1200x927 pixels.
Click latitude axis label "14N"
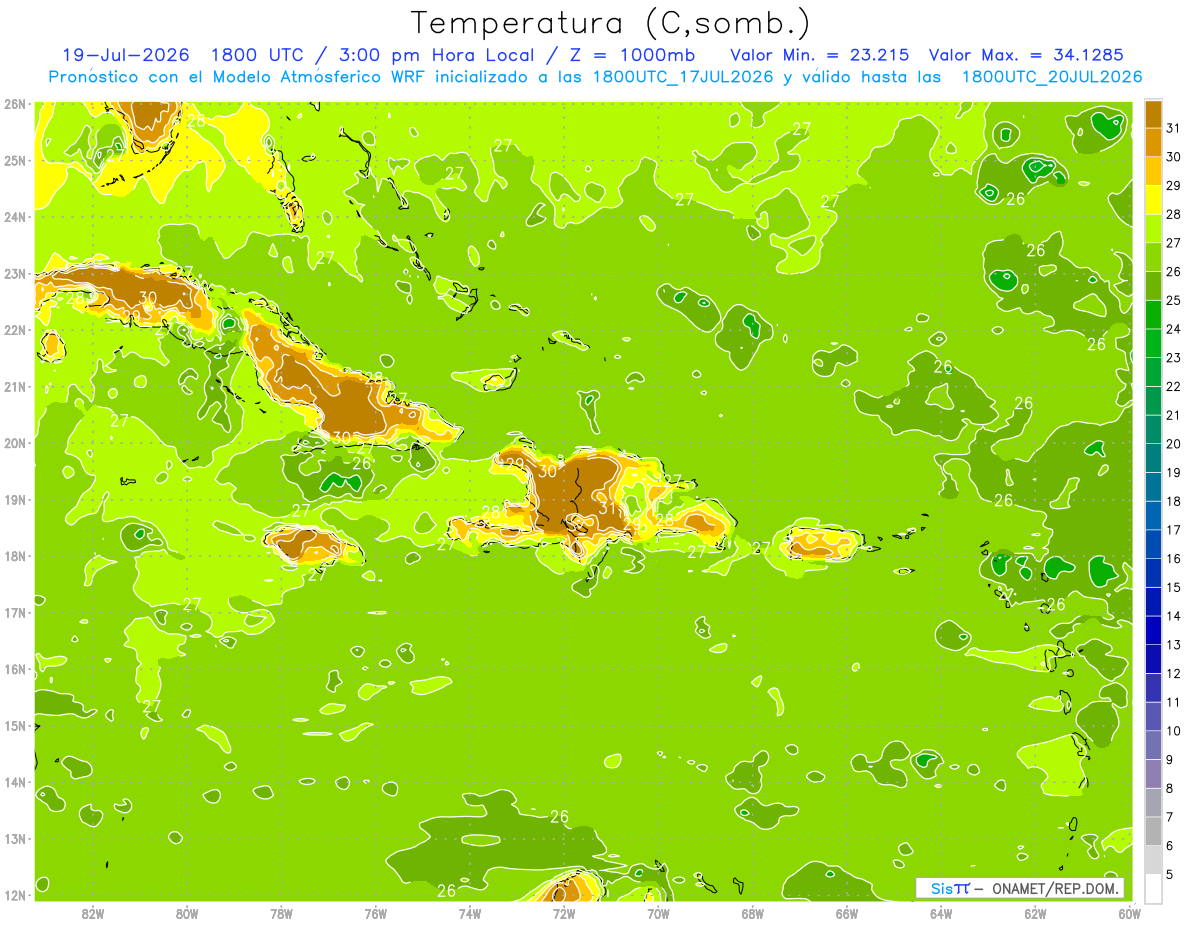pyautogui.click(x=15, y=782)
